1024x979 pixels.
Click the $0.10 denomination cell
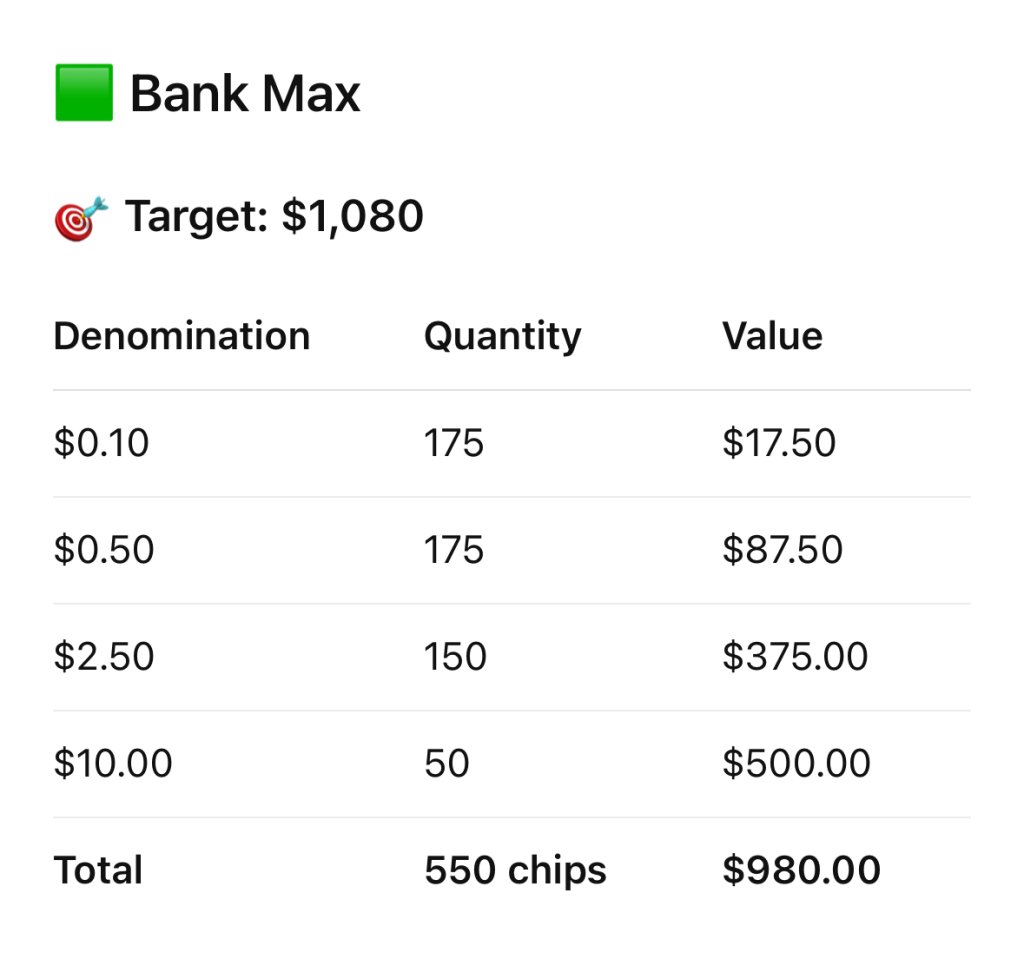(101, 443)
